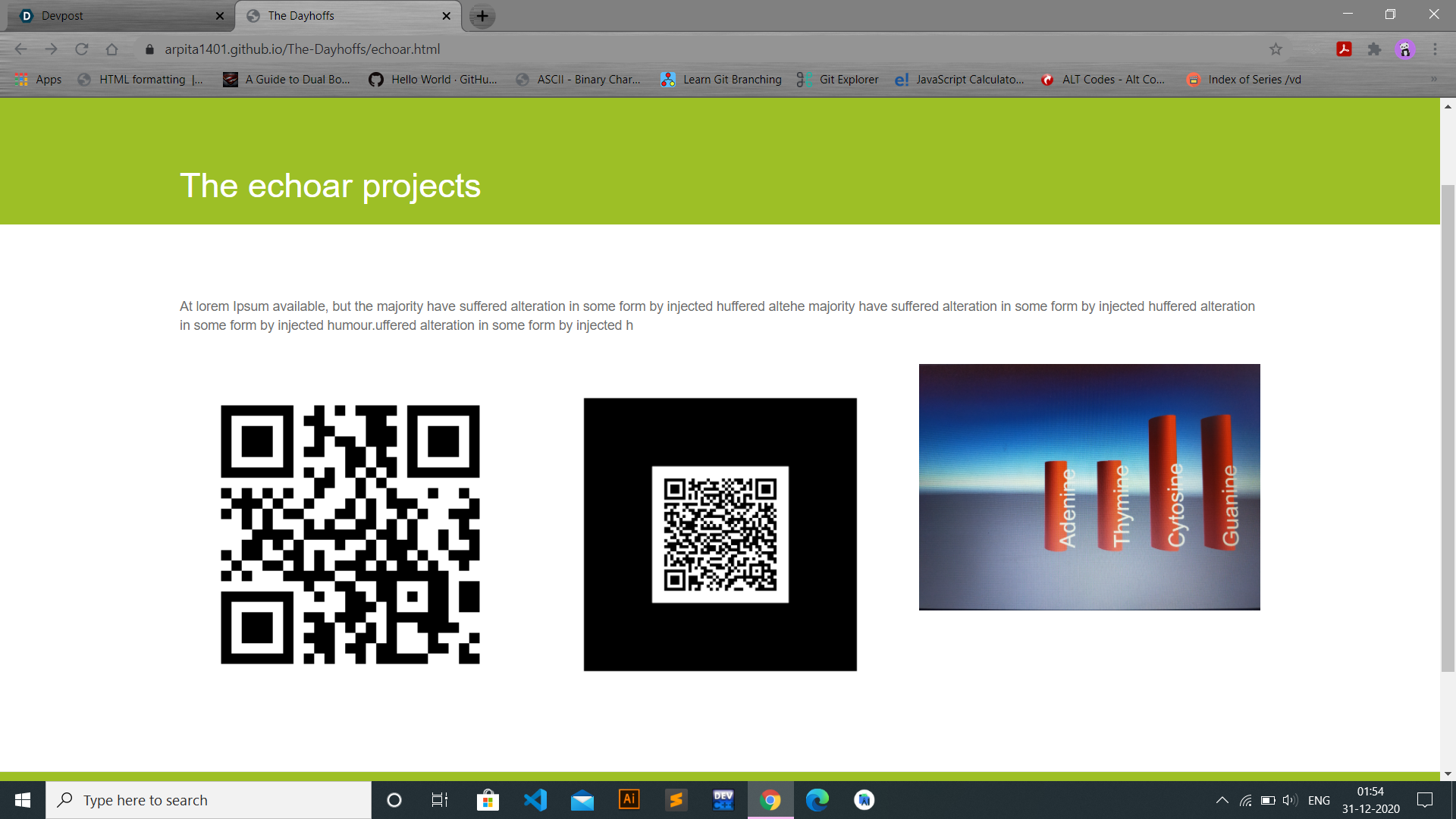Viewport: 1456px width, 819px height.
Task: Open the Windows Start menu
Action: coord(23,800)
